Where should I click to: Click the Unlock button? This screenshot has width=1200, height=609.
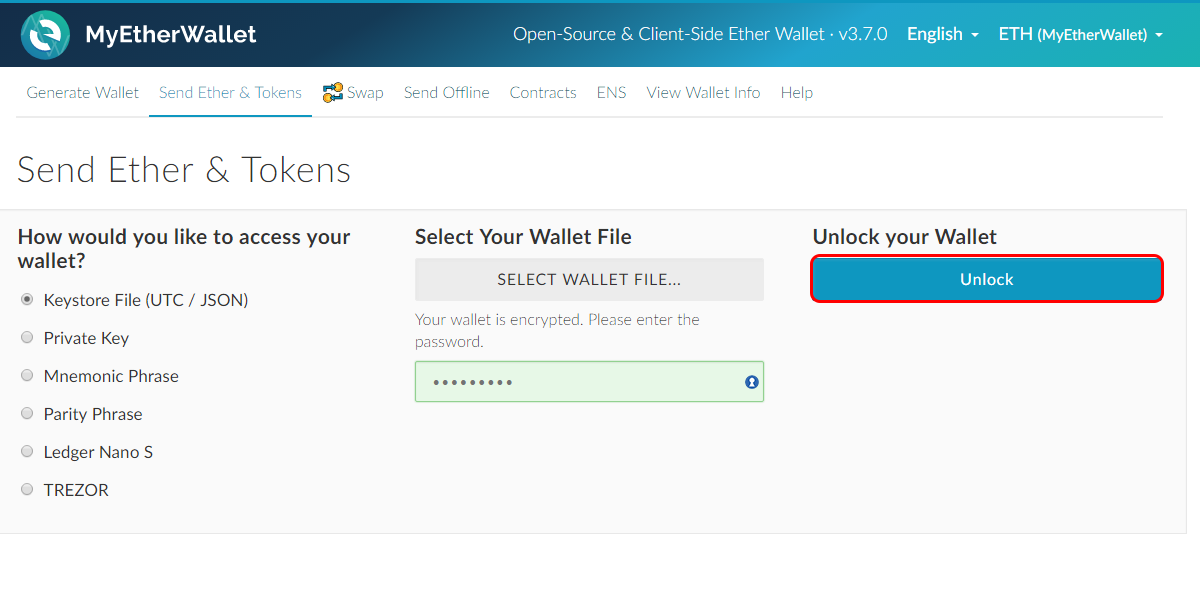coord(987,279)
